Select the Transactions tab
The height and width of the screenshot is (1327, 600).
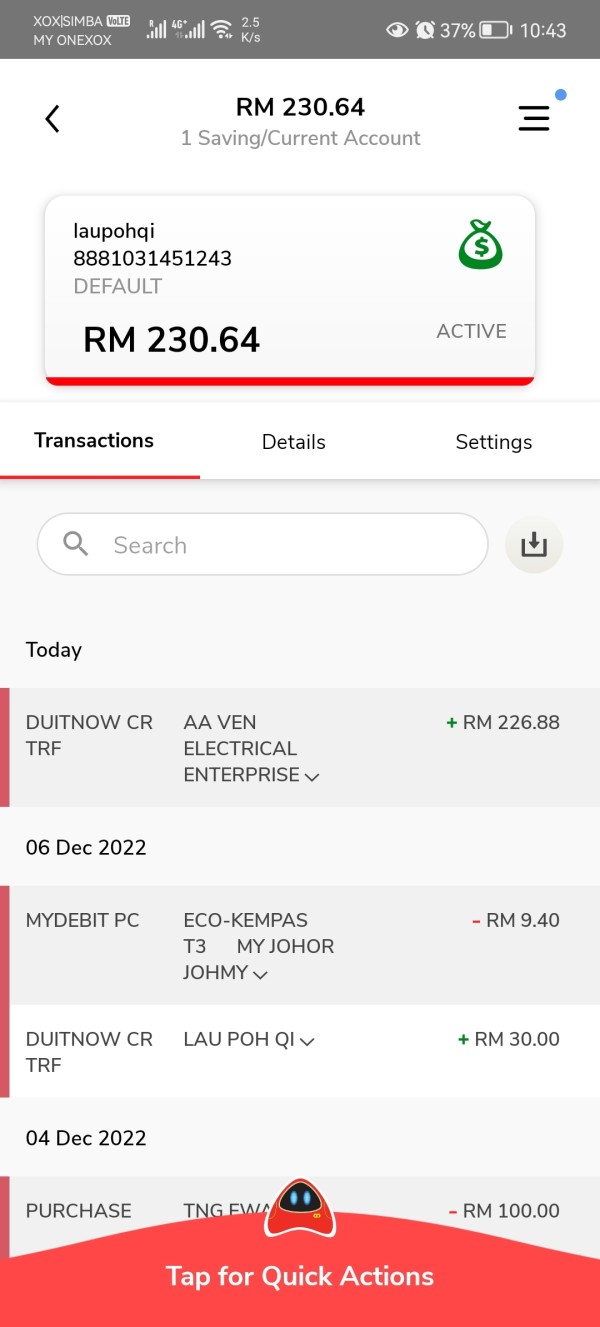94,441
